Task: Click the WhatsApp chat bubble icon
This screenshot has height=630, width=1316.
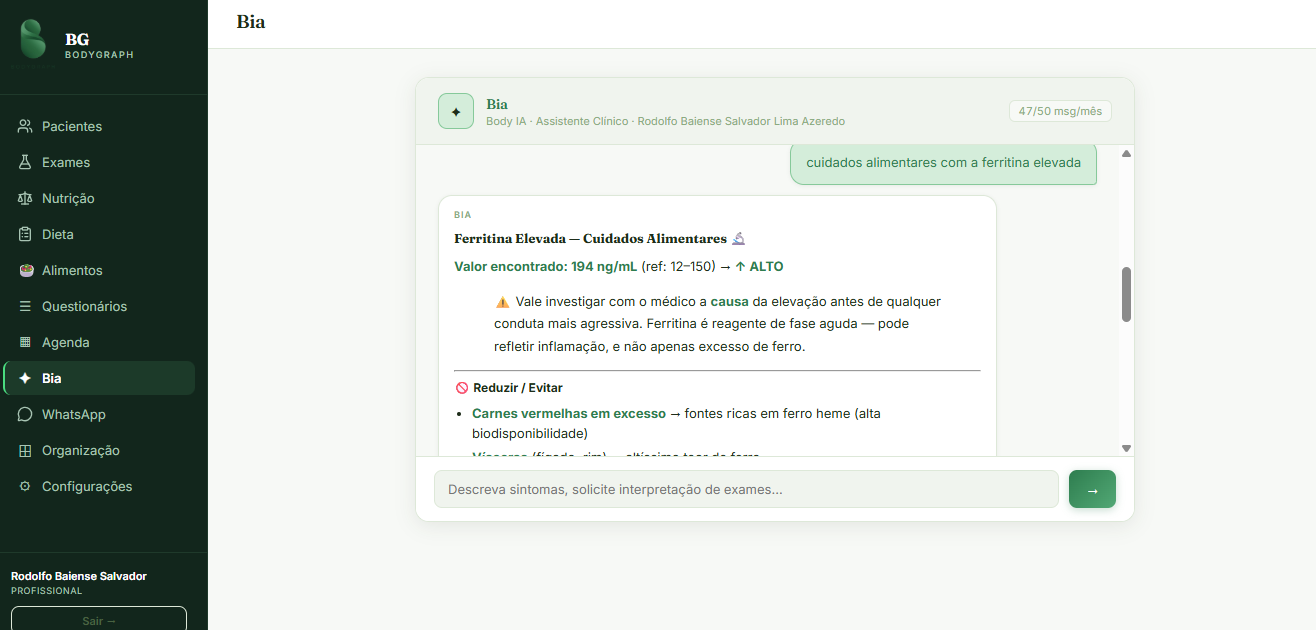Action: click(25, 414)
